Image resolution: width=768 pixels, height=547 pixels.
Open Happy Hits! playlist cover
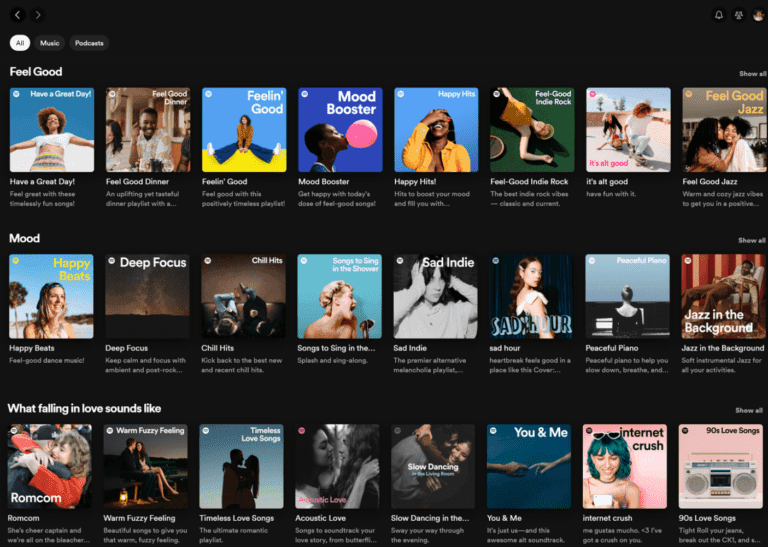click(x=436, y=130)
